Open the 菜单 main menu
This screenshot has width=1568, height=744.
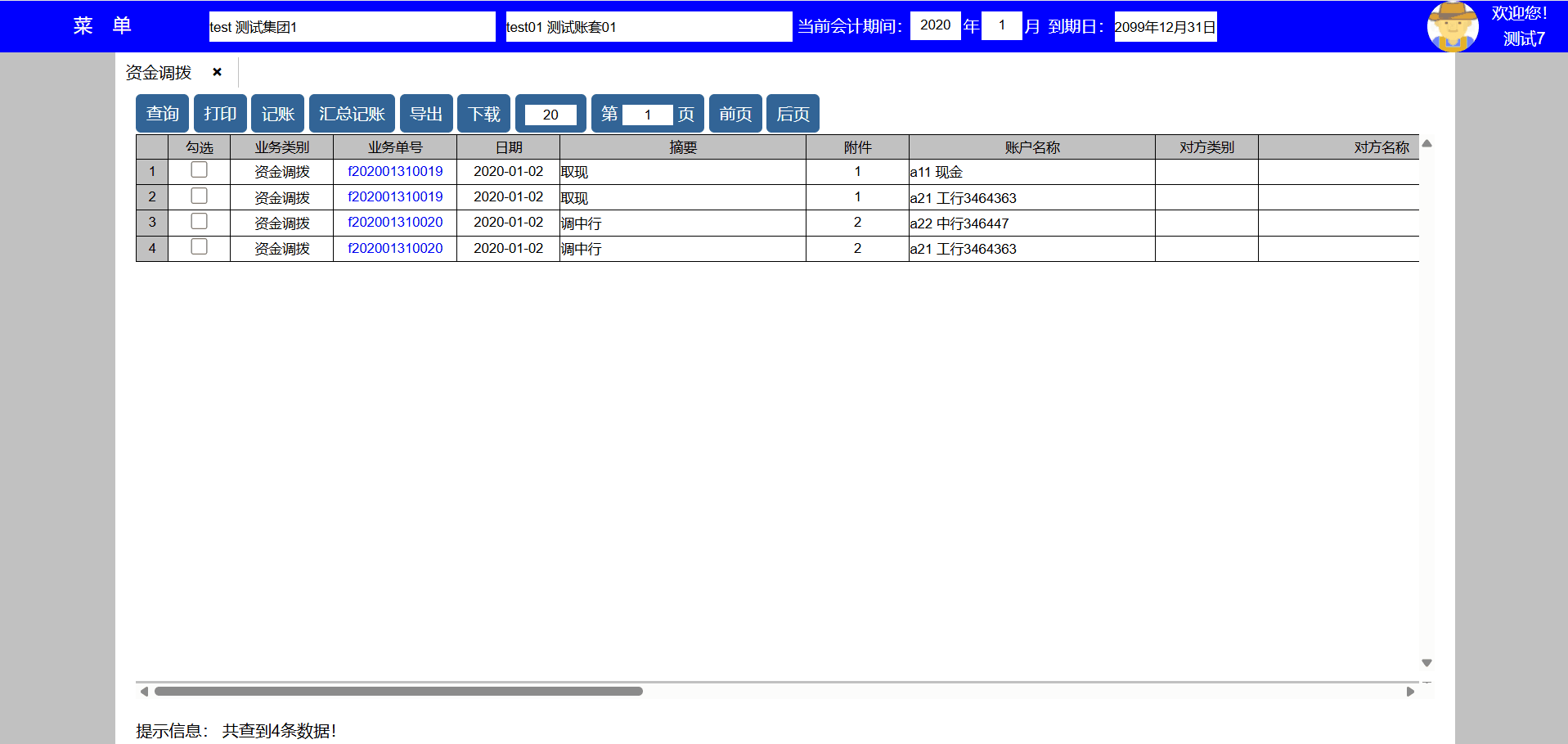tap(102, 26)
